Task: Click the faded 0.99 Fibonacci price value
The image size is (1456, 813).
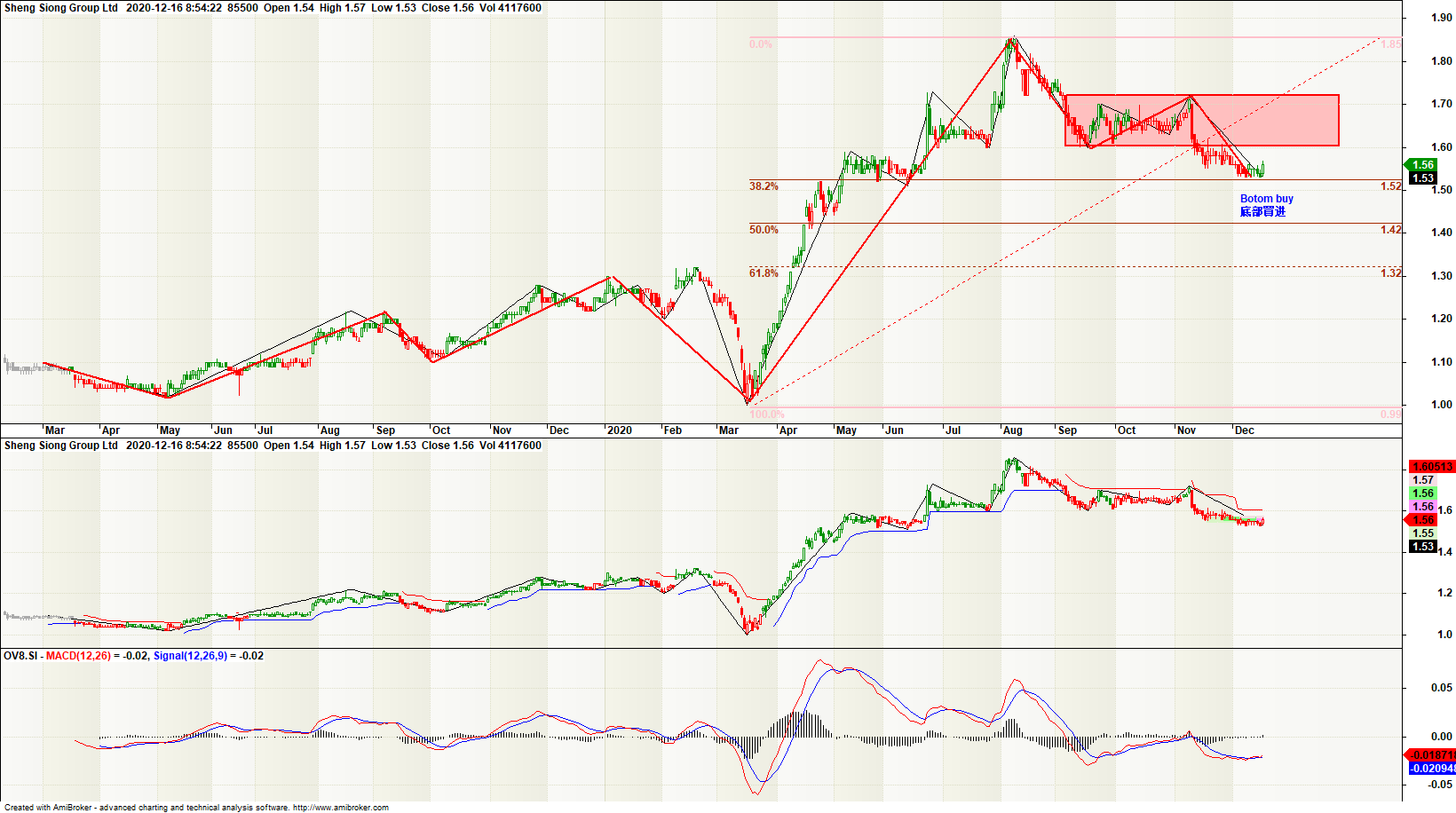Action: (x=1391, y=414)
